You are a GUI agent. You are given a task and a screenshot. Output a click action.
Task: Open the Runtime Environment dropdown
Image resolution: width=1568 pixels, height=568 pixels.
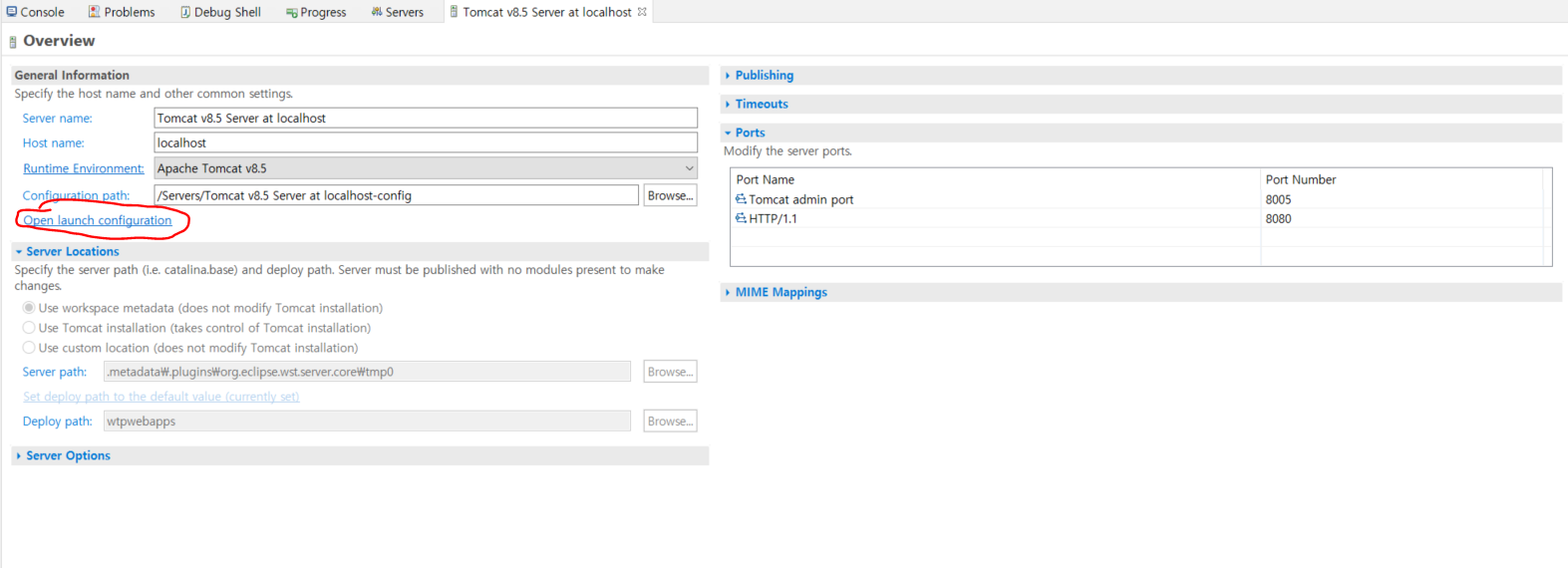[x=426, y=168]
